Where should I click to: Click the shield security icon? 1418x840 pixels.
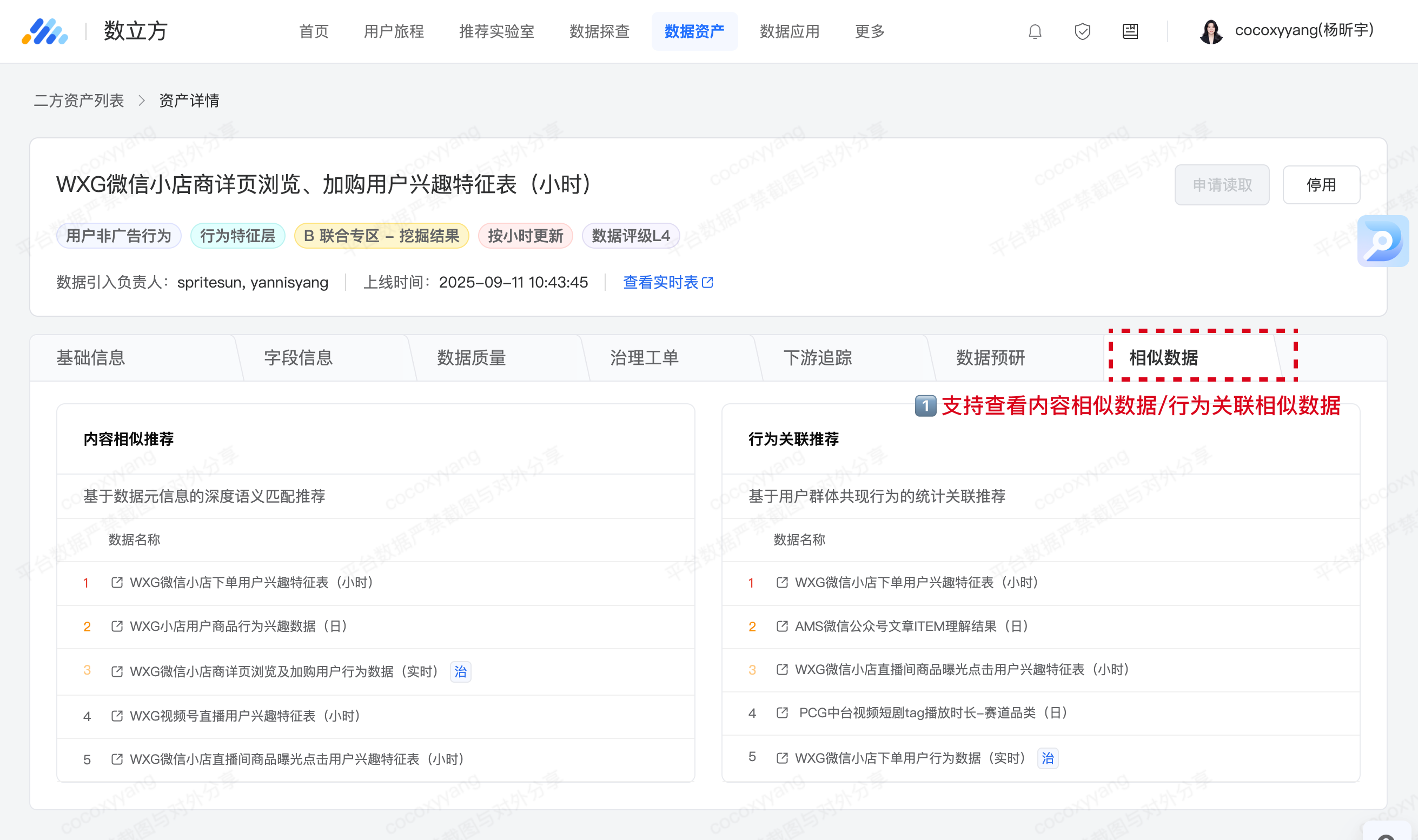click(x=1082, y=32)
